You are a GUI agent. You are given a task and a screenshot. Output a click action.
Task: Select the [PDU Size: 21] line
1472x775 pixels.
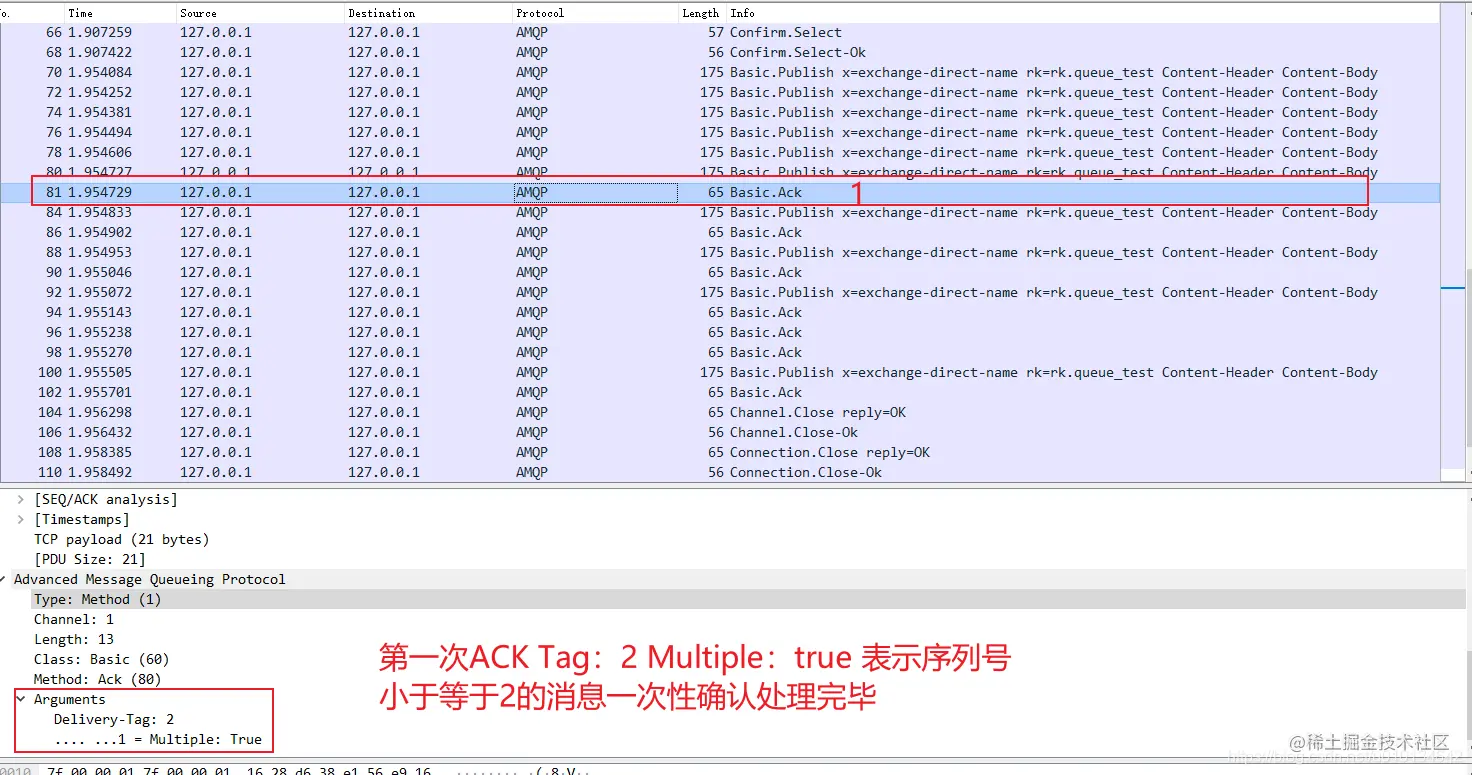pos(90,559)
